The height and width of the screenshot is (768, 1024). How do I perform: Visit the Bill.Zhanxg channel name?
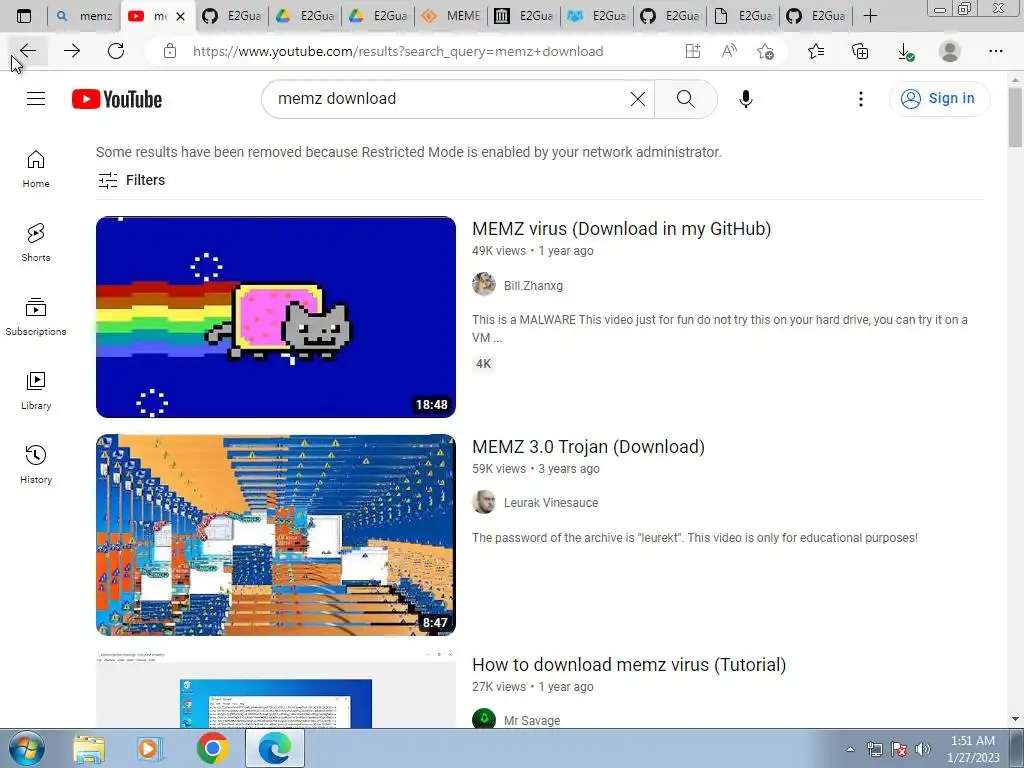click(533, 285)
